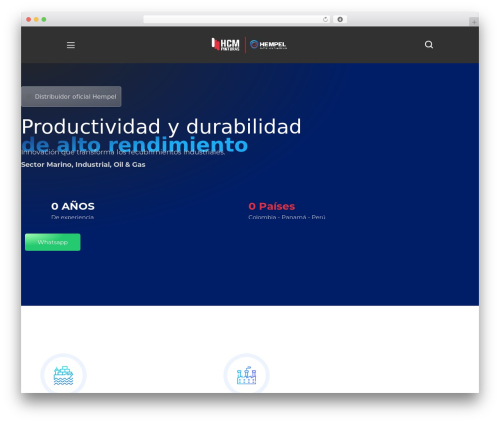Viewport: 500px width, 423px height.
Task: Click the browser address bar
Action: point(237,20)
